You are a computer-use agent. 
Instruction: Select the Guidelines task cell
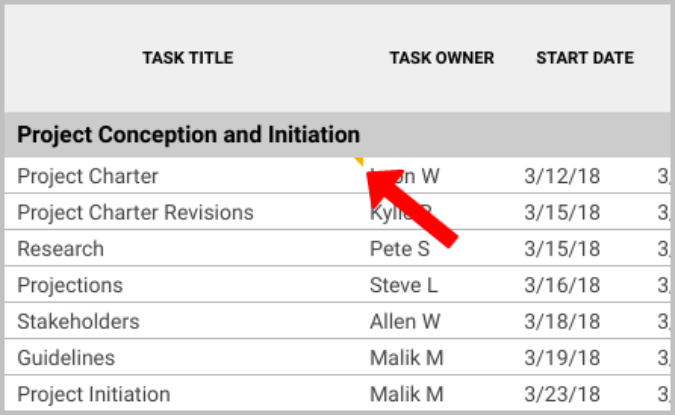click(x=66, y=358)
